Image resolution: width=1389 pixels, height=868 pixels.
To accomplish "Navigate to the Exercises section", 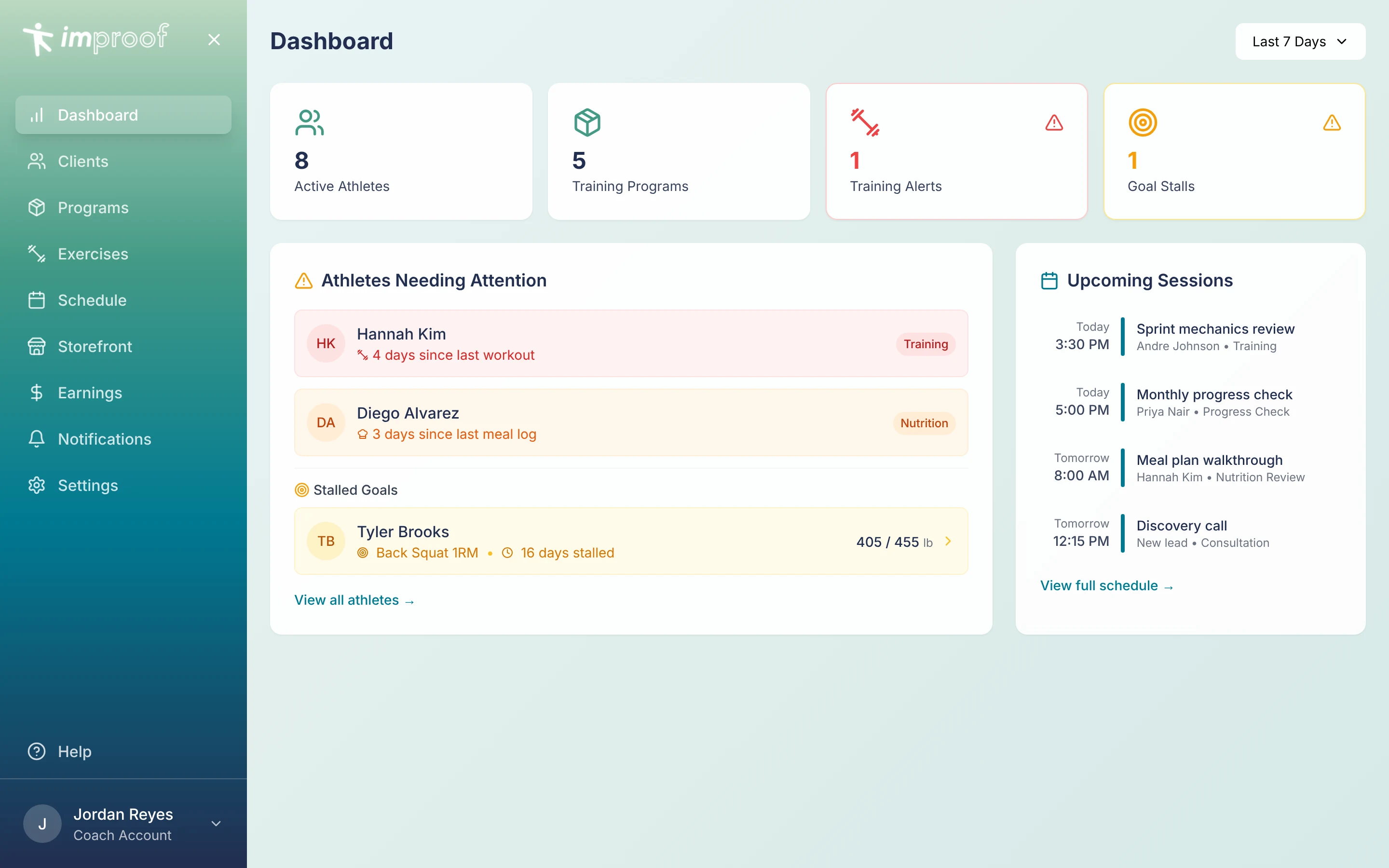I will coord(123,254).
